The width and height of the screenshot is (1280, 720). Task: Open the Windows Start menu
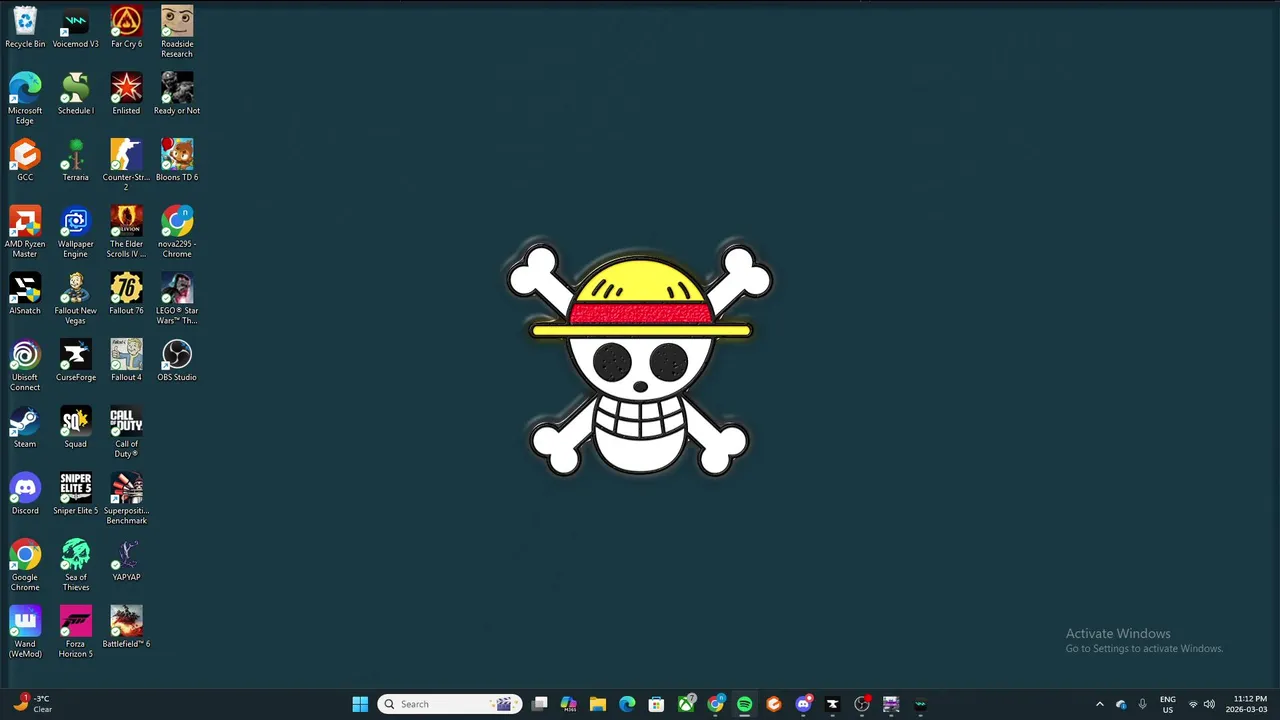[x=360, y=704]
